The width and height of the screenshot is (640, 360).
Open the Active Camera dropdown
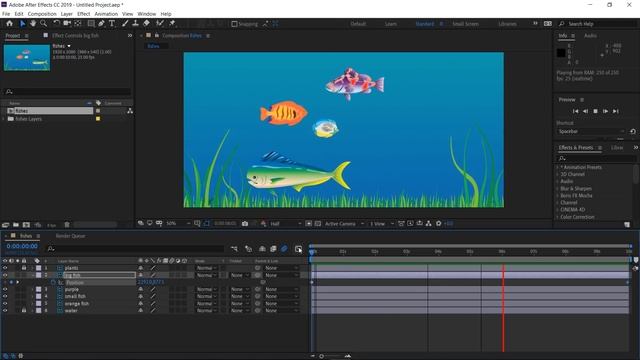[344, 224]
